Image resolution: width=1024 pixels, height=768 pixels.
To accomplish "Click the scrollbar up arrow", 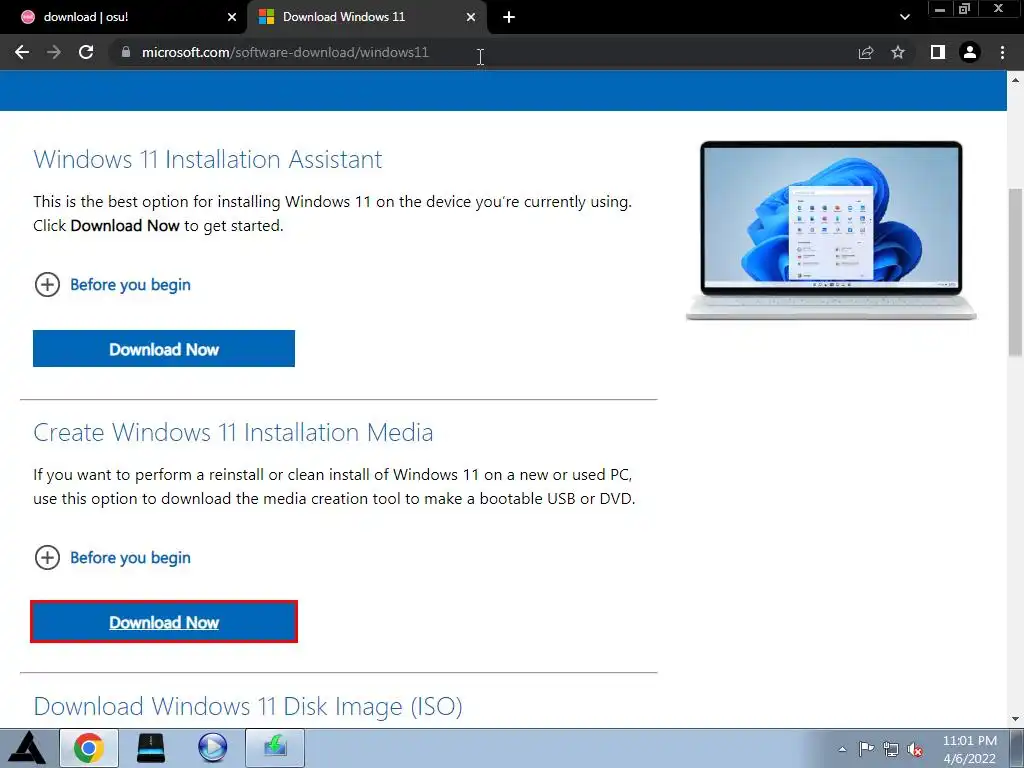I will coord(1015,80).
